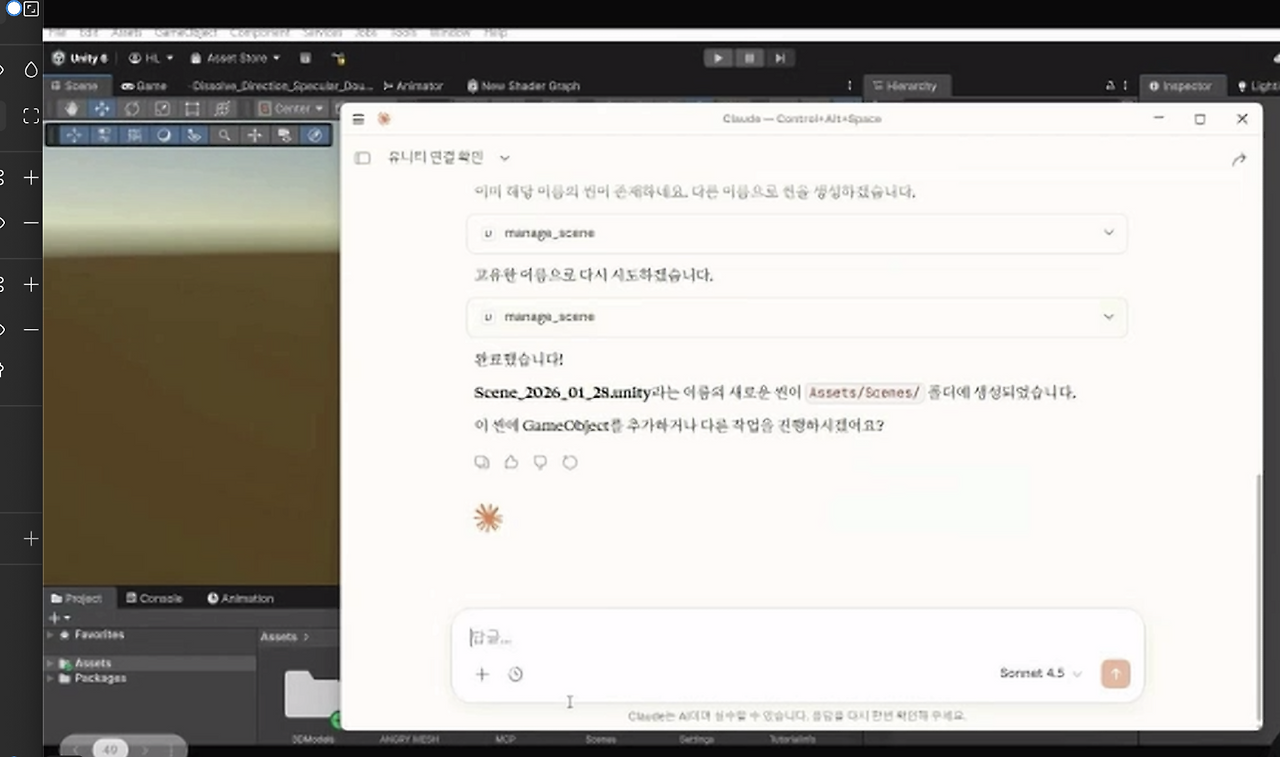Open the Animator tab
The height and width of the screenshot is (757, 1280).
tap(413, 86)
